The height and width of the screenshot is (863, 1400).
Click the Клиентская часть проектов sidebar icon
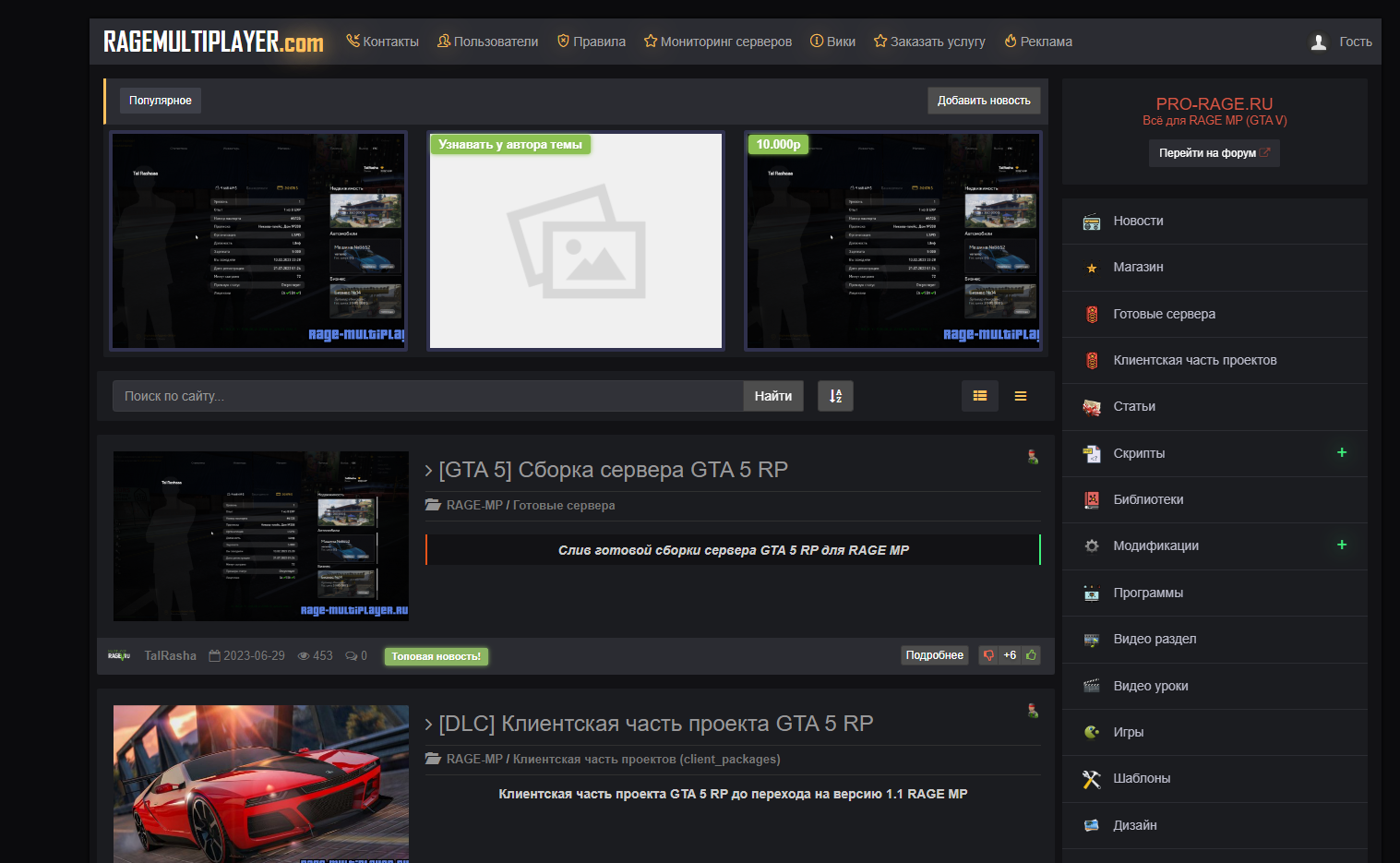(x=1092, y=360)
